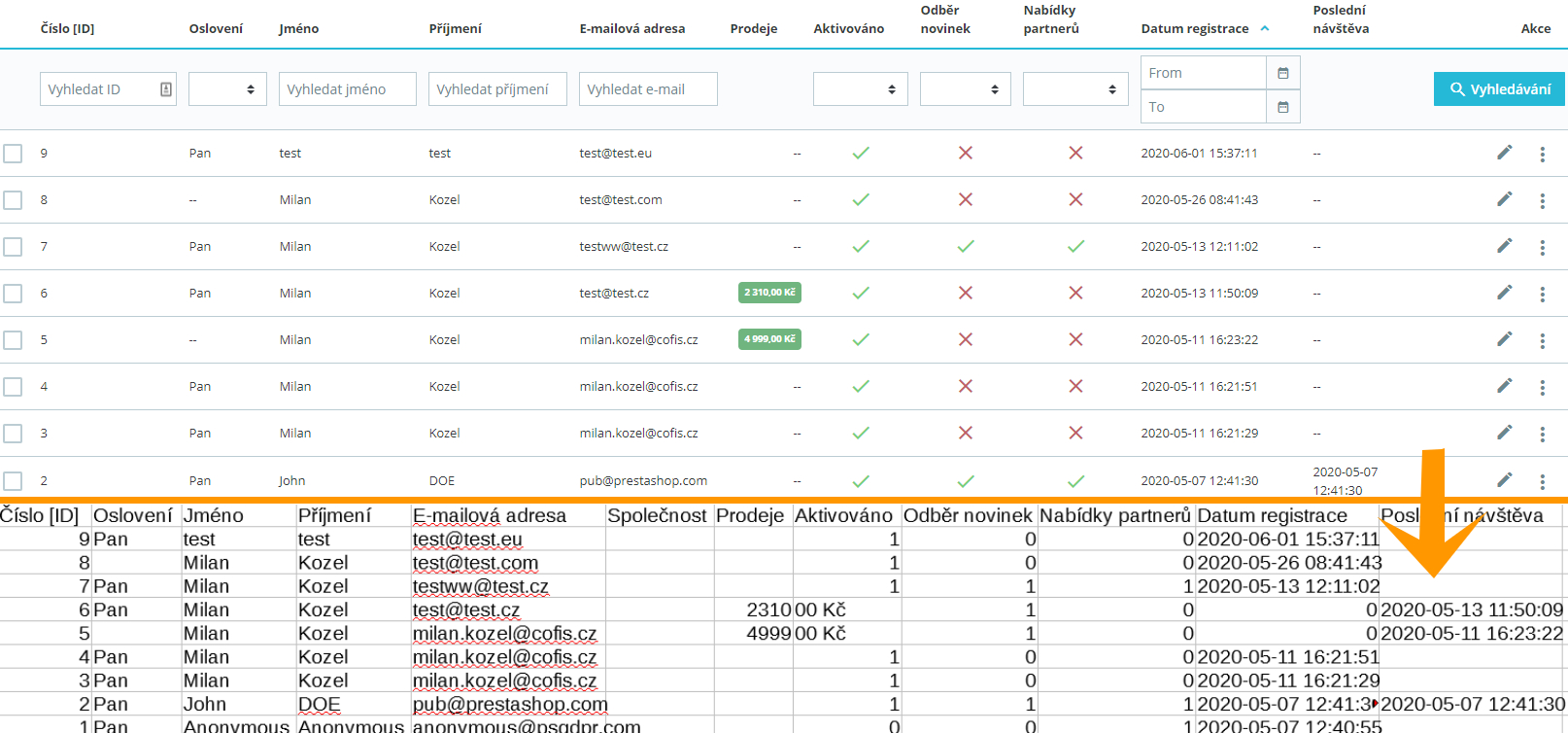The width and height of the screenshot is (1568, 733).
Task: Edit customer 9 with the pencil icon
Action: (x=1505, y=152)
